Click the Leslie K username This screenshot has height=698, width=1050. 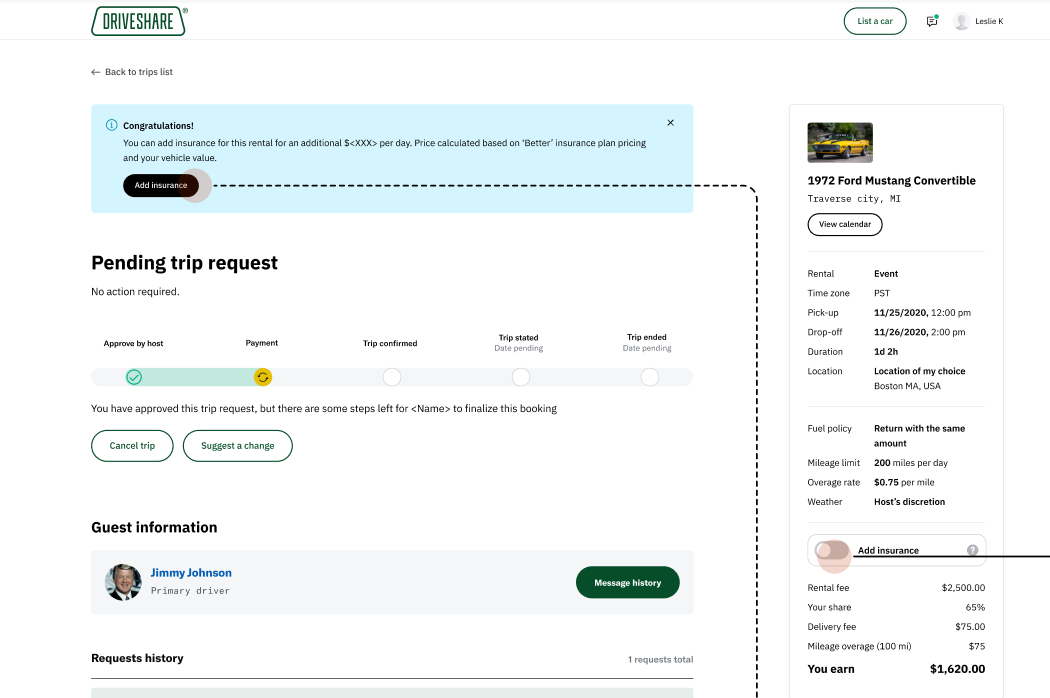point(989,21)
